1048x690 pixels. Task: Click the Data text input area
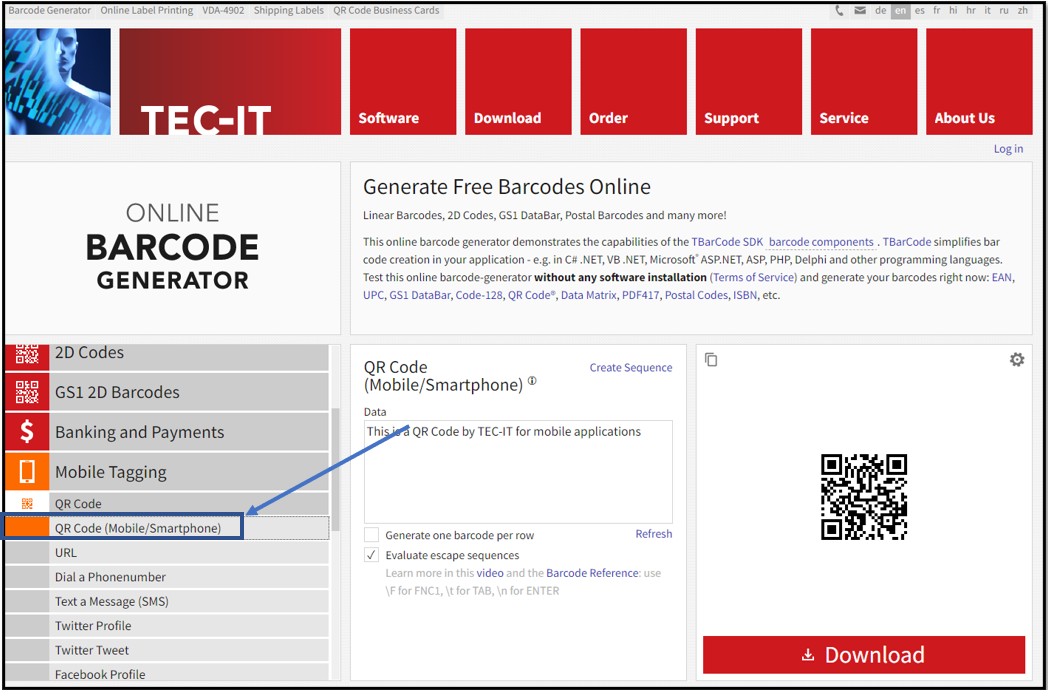[x=518, y=472]
